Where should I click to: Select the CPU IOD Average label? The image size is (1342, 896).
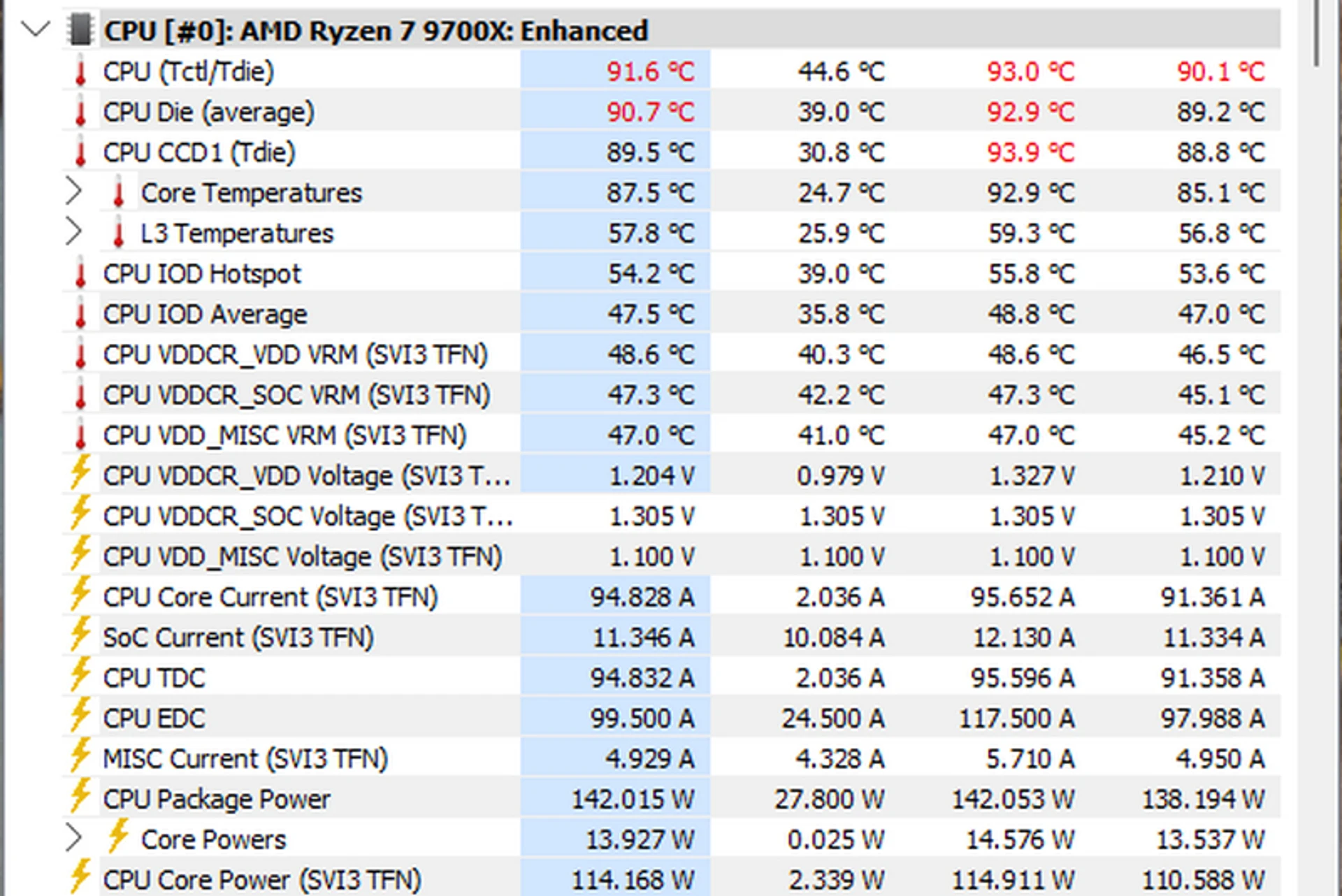pos(205,315)
